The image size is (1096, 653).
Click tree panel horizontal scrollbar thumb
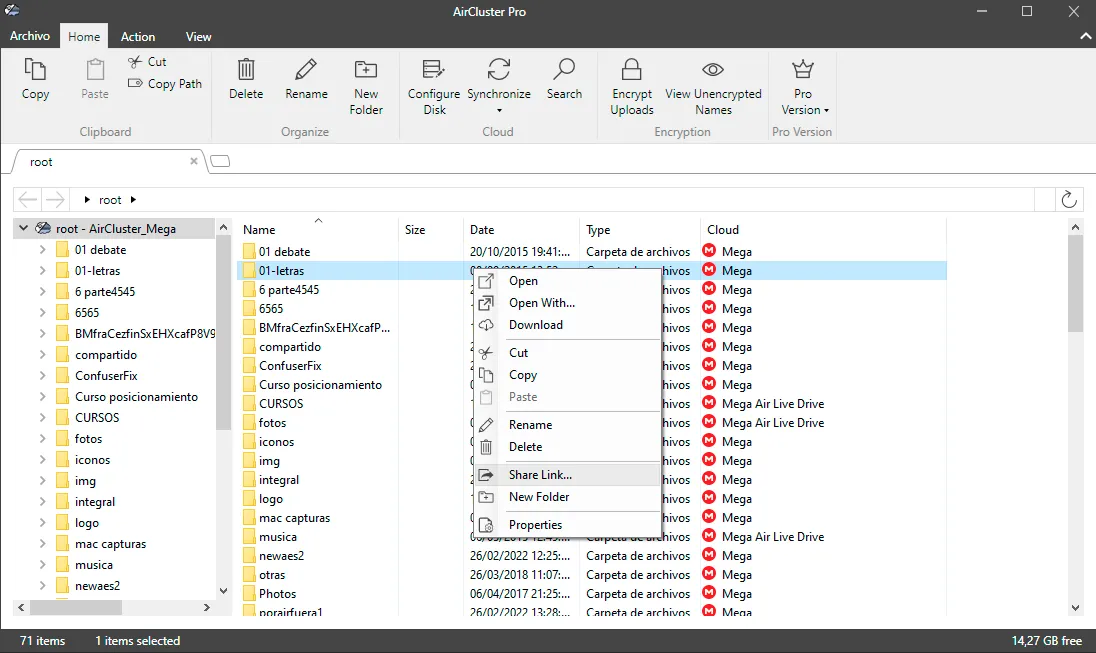point(76,608)
